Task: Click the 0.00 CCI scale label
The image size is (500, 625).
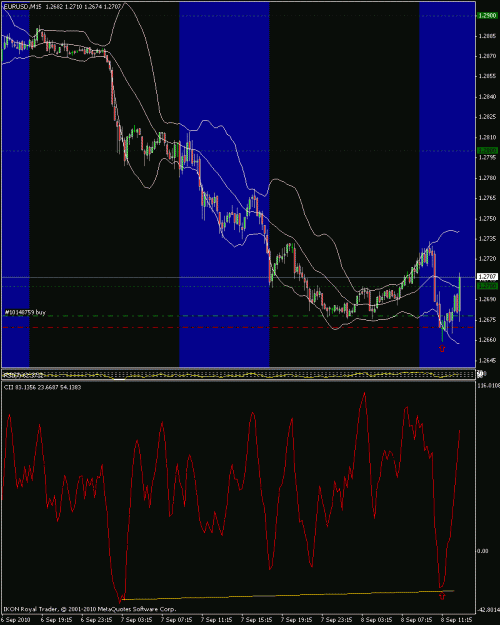Action: (482, 551)
